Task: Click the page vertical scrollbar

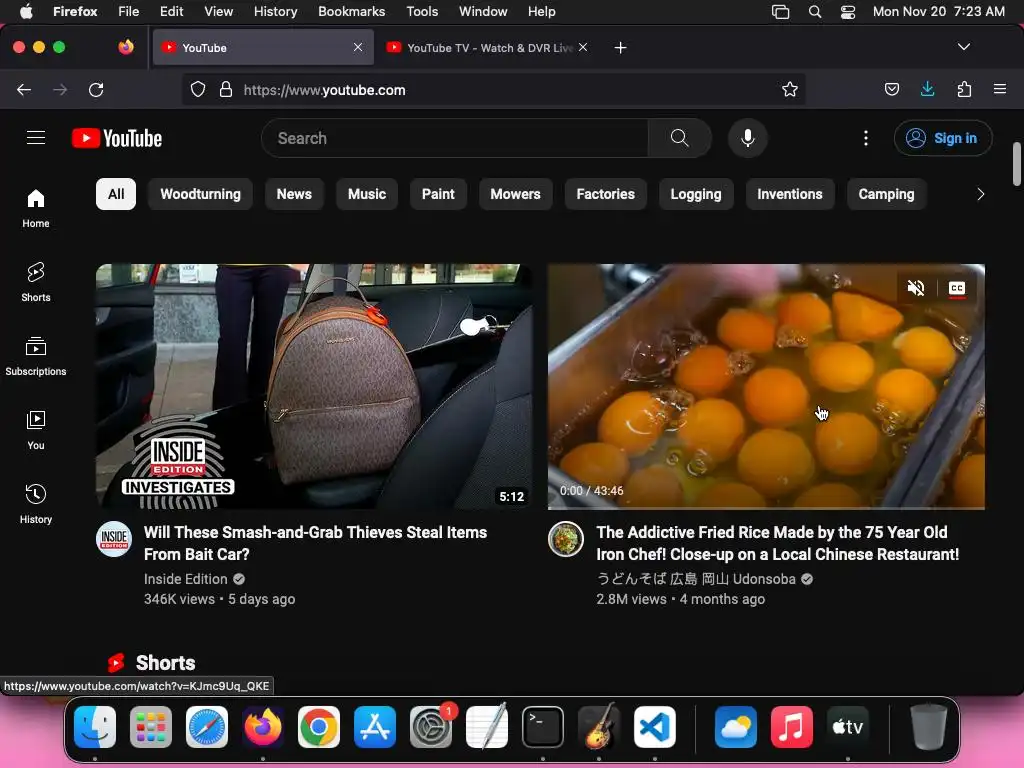Action: tap(1016, 163)
